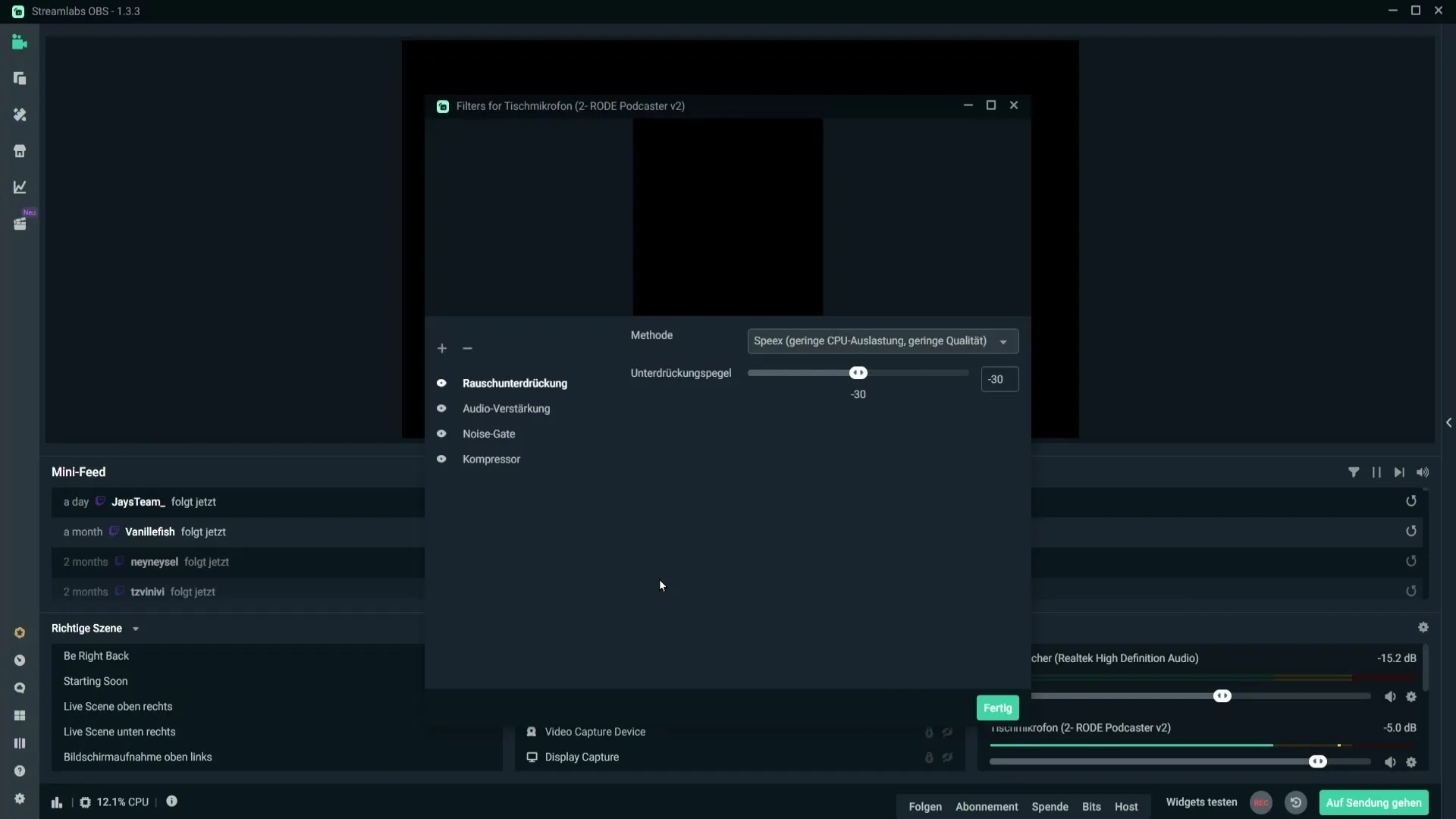Select the Noise-Gate filter
Viewport: 1456px width, 819px height.
489,434
